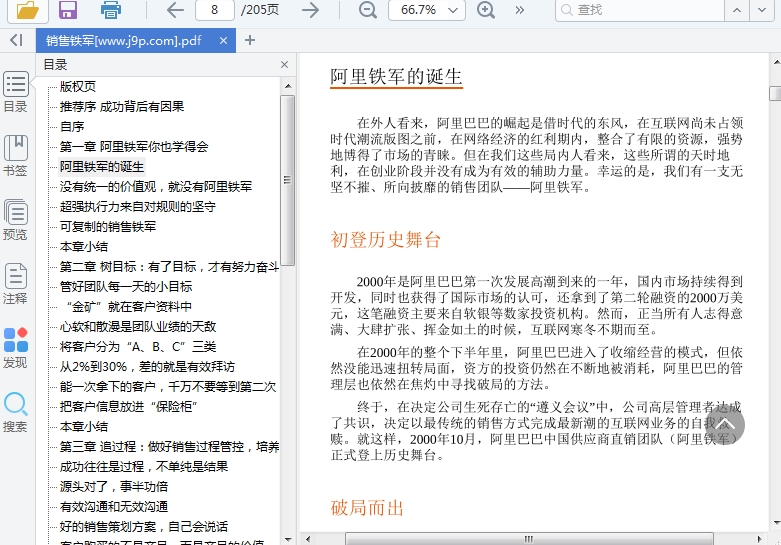This screenshot has height=545, width=781.
Task: Select outline item 推荐序 成功背后有因果
Action: [x=122, y=107]
